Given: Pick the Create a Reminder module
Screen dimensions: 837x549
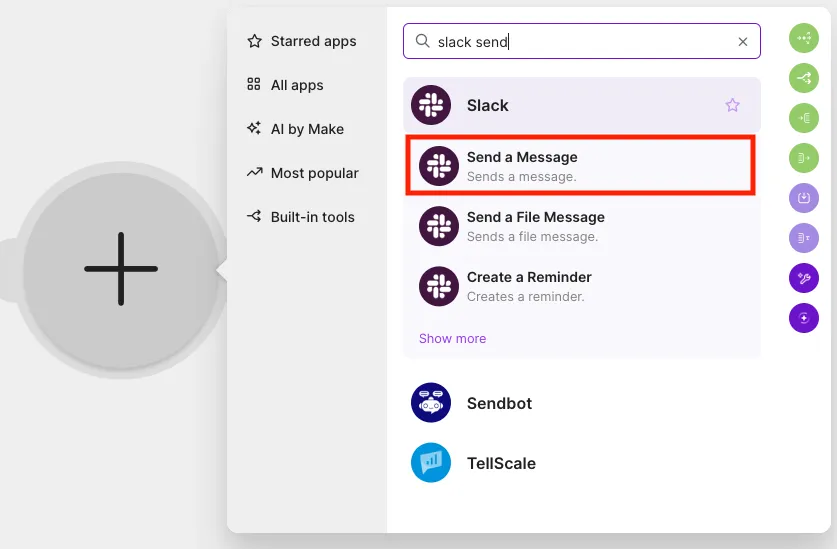Looking at the screenshot, I should (581, 286).
